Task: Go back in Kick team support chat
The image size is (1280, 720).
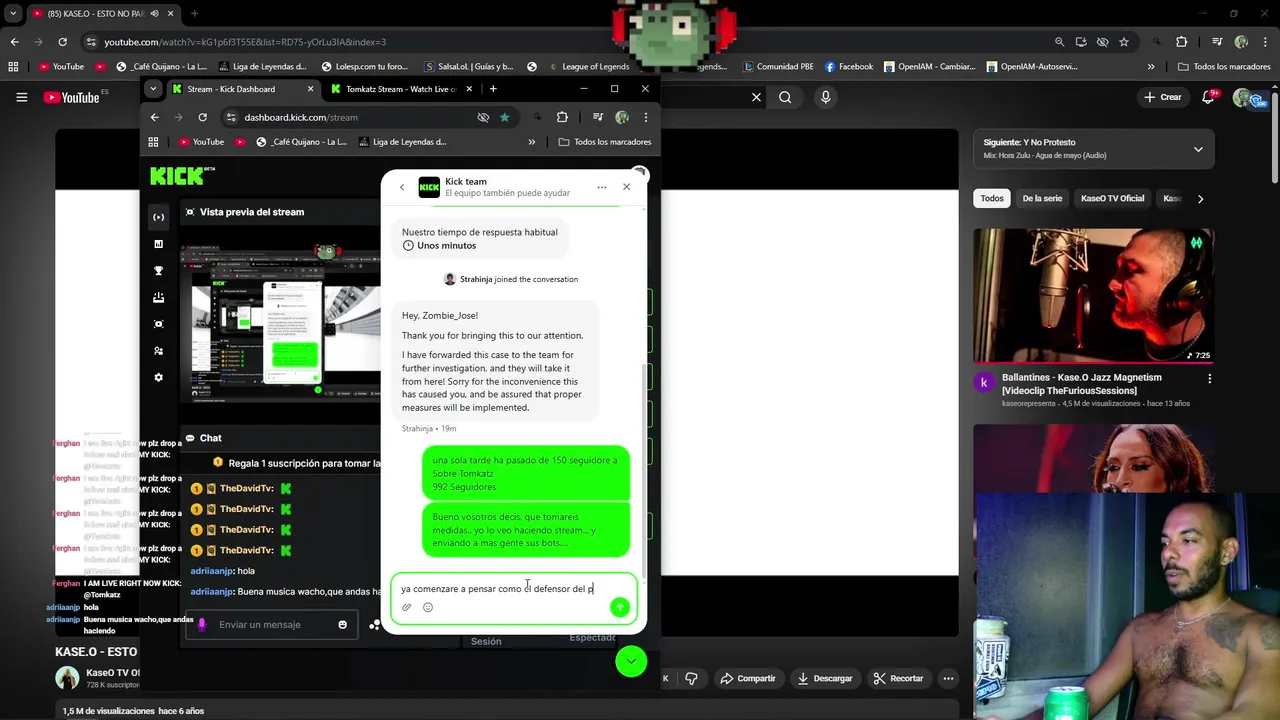Action: (x=402, y=187)
